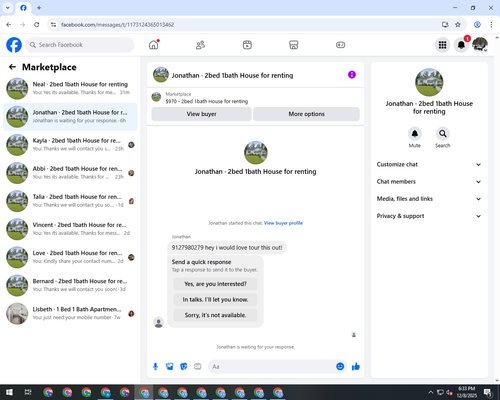Open the Lisbeth 1 Bed 1 Bath Apartment chat

70,313
